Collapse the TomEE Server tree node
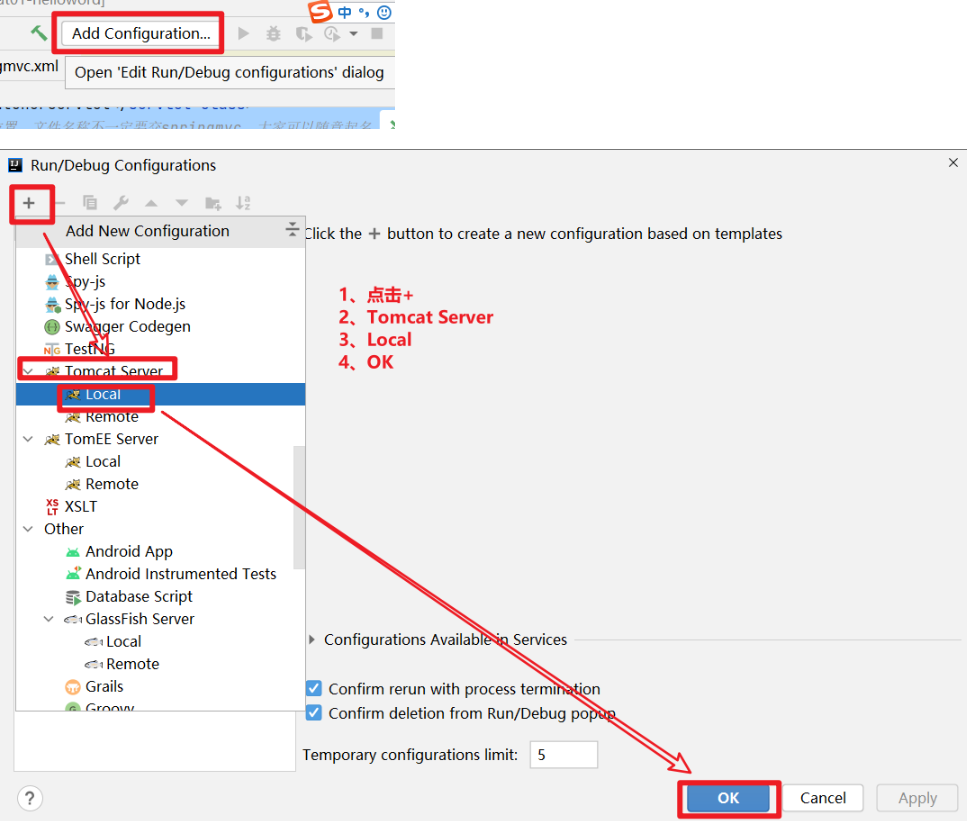The height and width of the screenshot is (821, 967). coord(28,439)
